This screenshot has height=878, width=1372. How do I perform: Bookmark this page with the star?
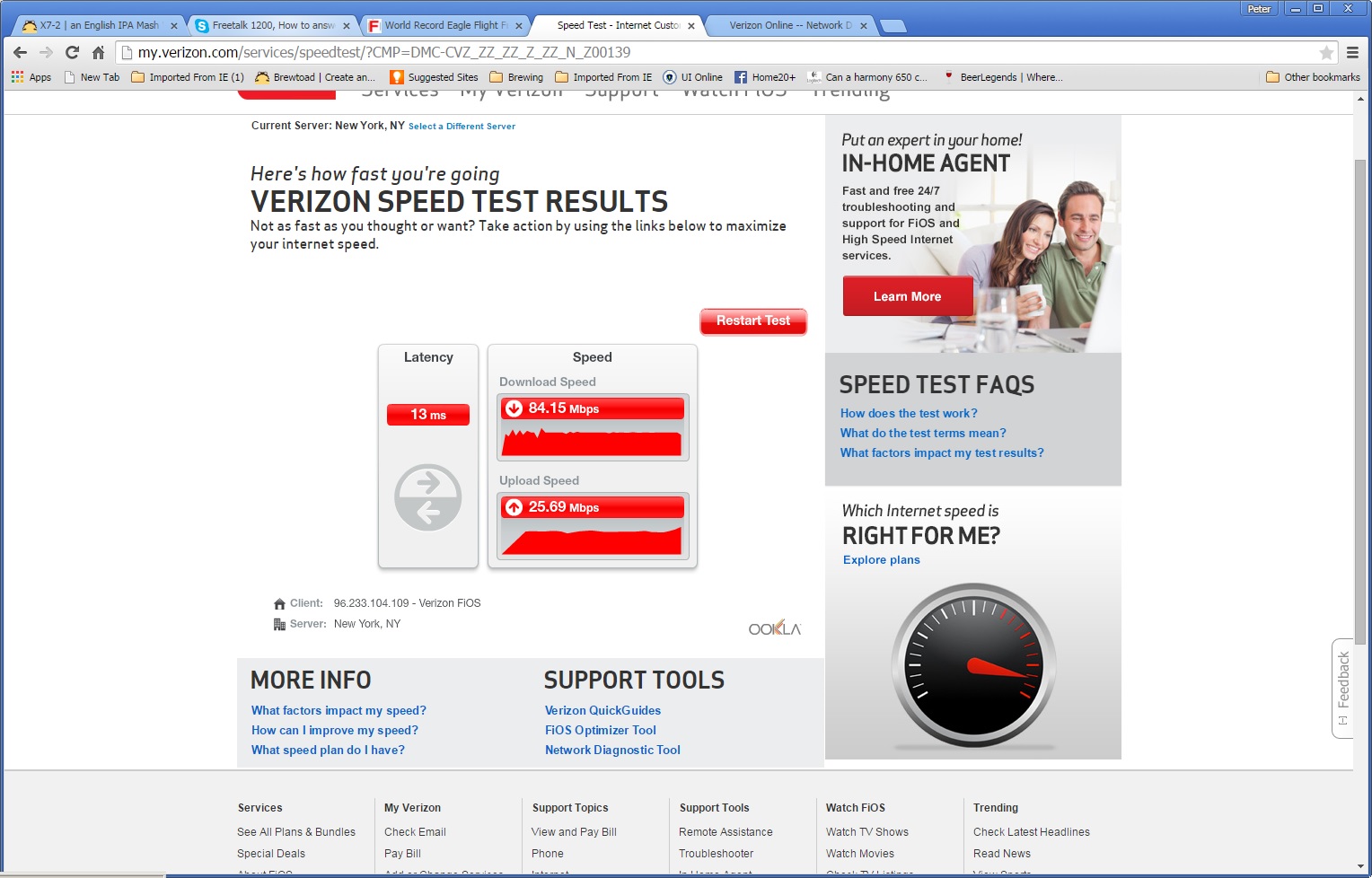coord(1326,52)
